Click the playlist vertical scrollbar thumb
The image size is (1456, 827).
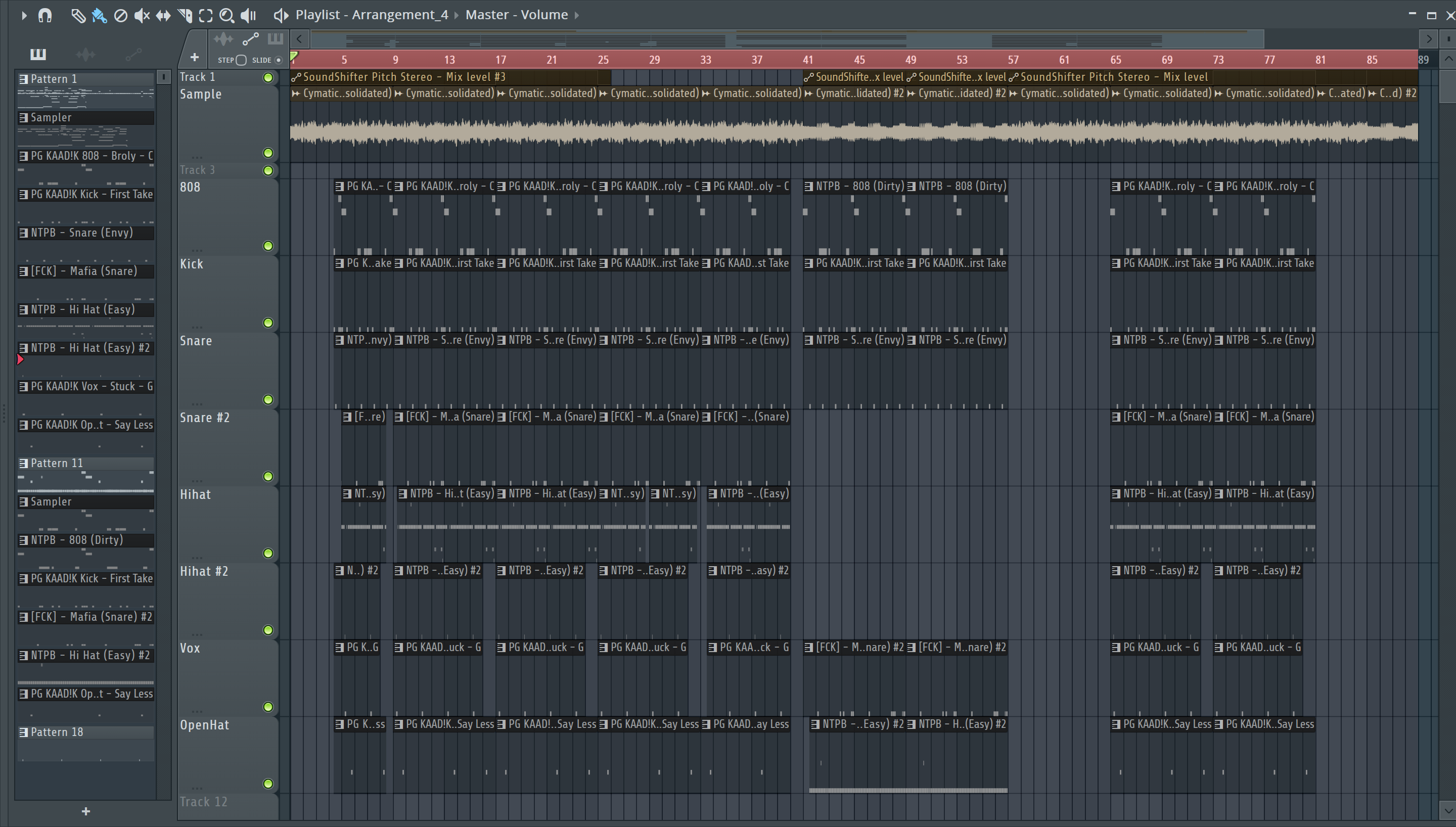click(x=1448, y=86)
